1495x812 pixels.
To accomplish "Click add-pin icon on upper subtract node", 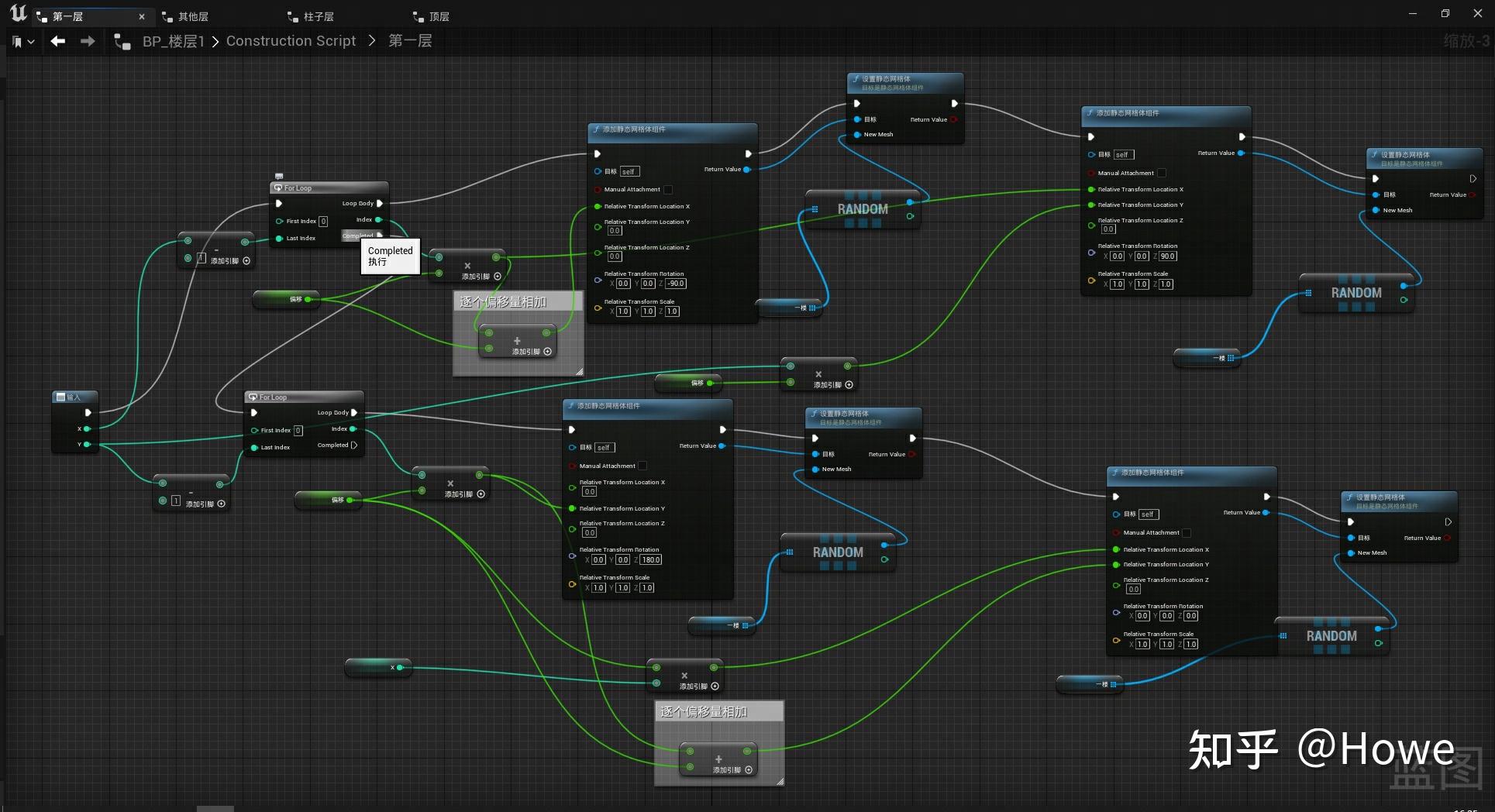I will 246,261.
